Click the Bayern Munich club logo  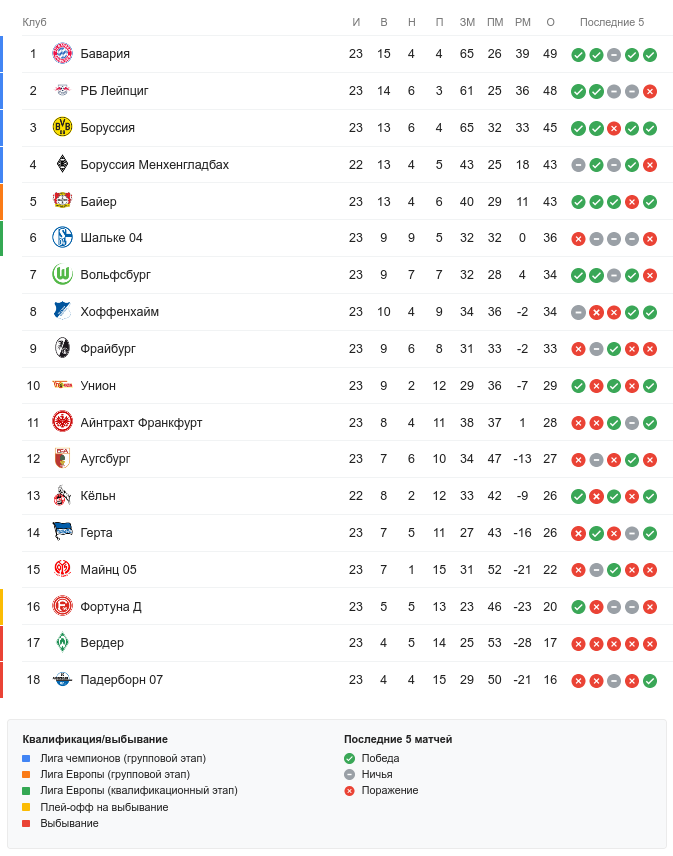(x=62, y=54)
